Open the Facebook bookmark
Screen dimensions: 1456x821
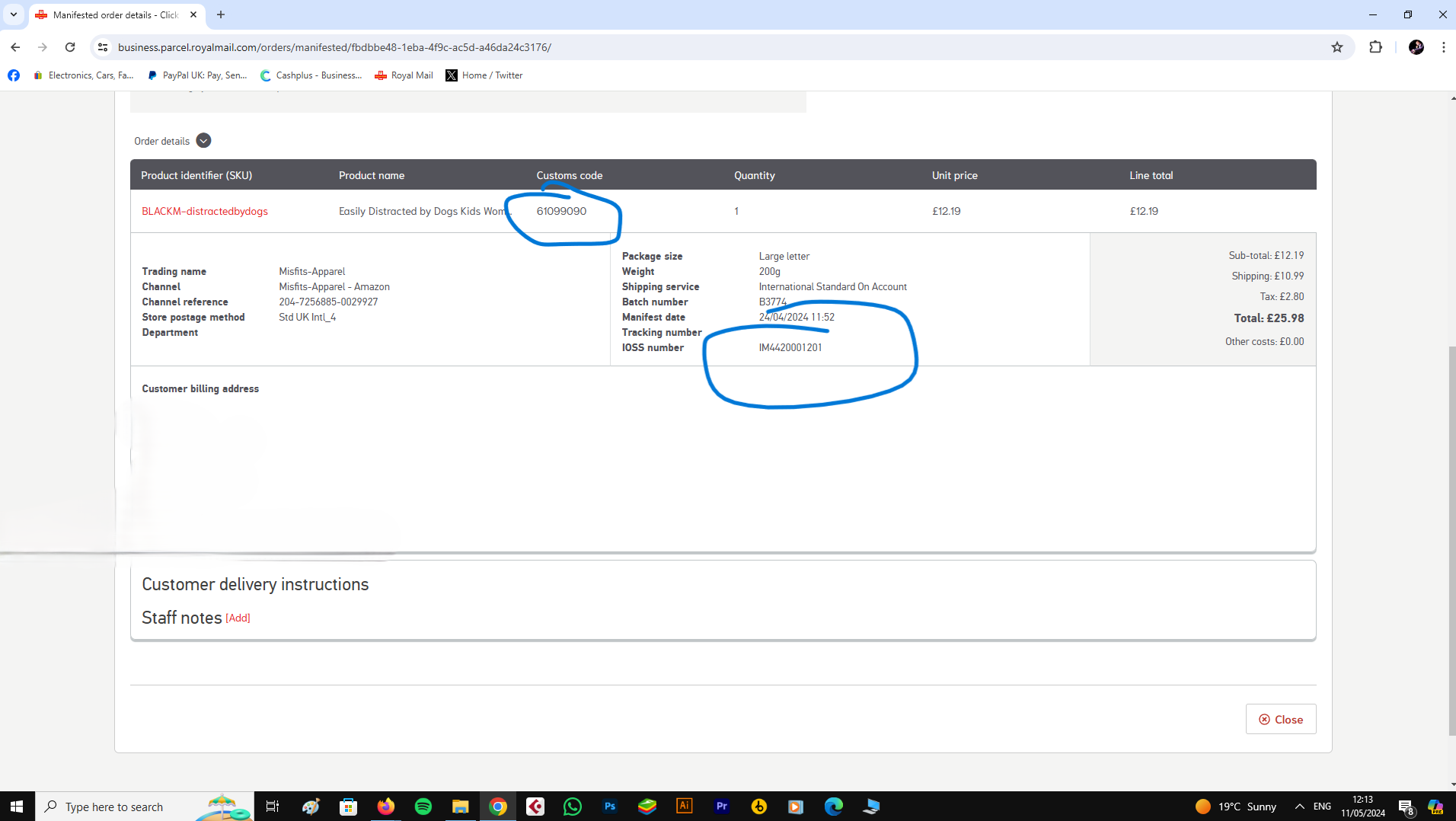tap(14, 75)
